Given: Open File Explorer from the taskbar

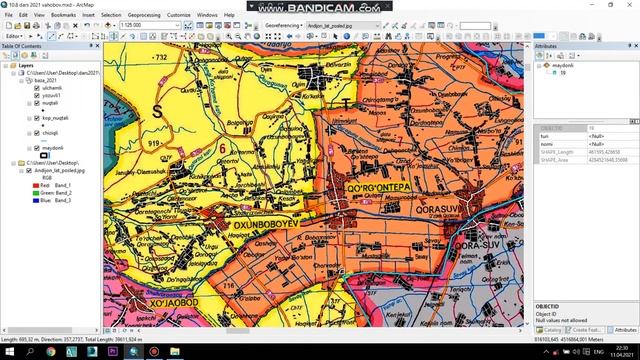Looking at the screenshot, I should (x=175, y=351).
